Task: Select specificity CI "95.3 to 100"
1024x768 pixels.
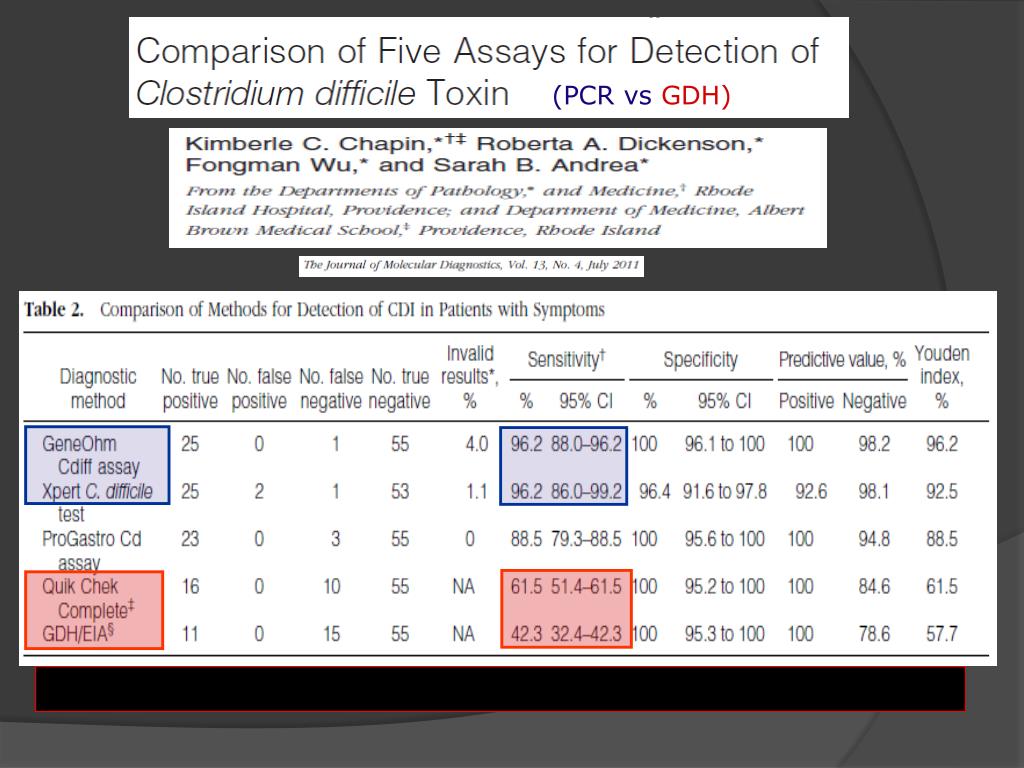Action: (725, 633)
